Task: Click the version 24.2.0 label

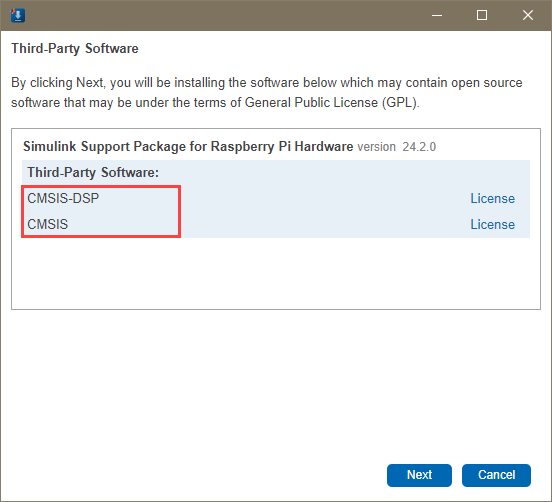Action: [397, 147]
